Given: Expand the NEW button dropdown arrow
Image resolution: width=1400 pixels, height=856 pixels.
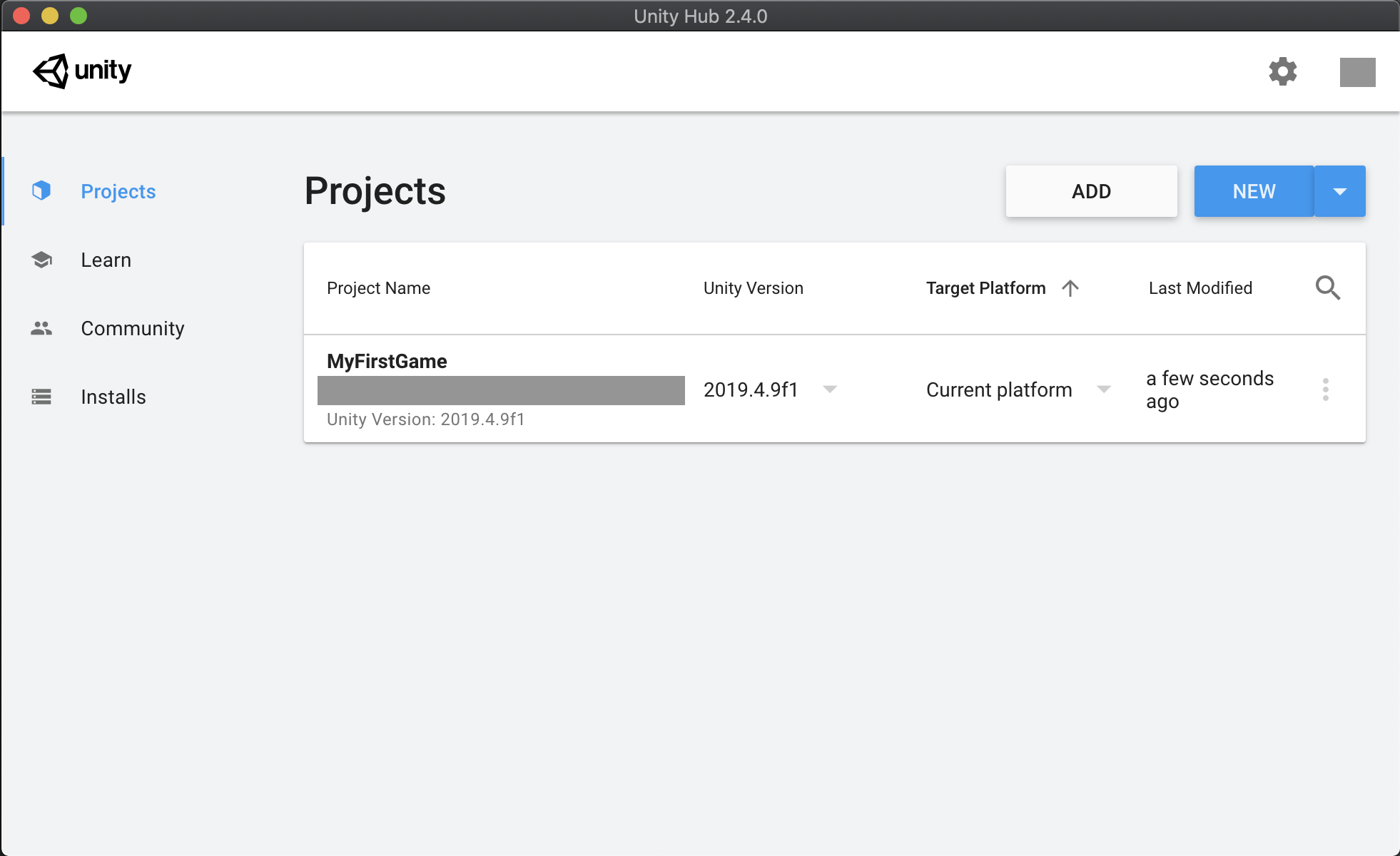Looking at the screenshot, I should [x=1339, y=191].
